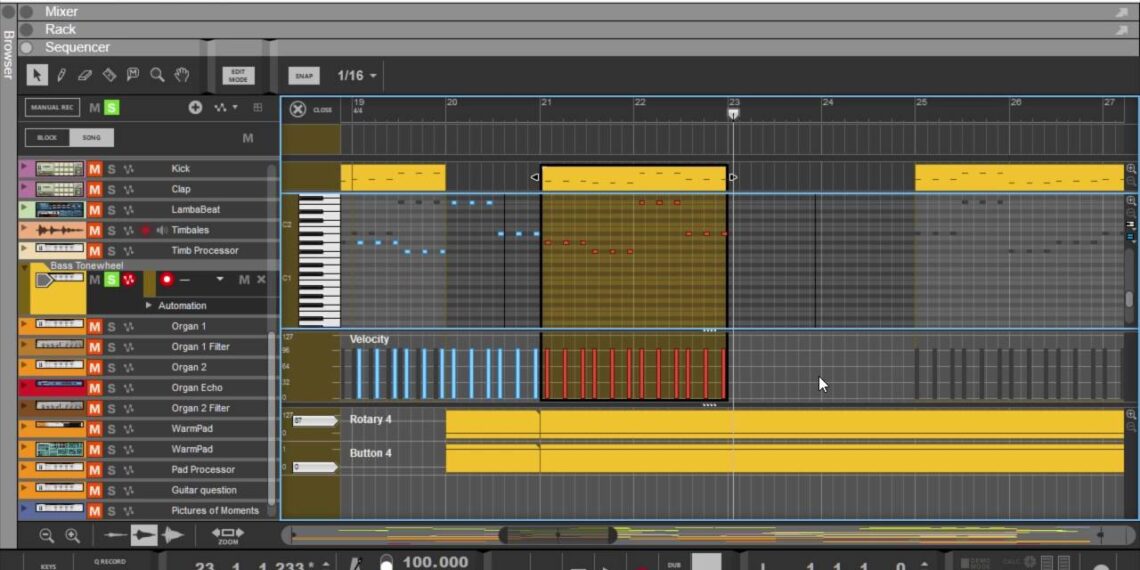Screen dimensions: 1140x570
Task: Click the Edit Mode button
Action: 238,76
